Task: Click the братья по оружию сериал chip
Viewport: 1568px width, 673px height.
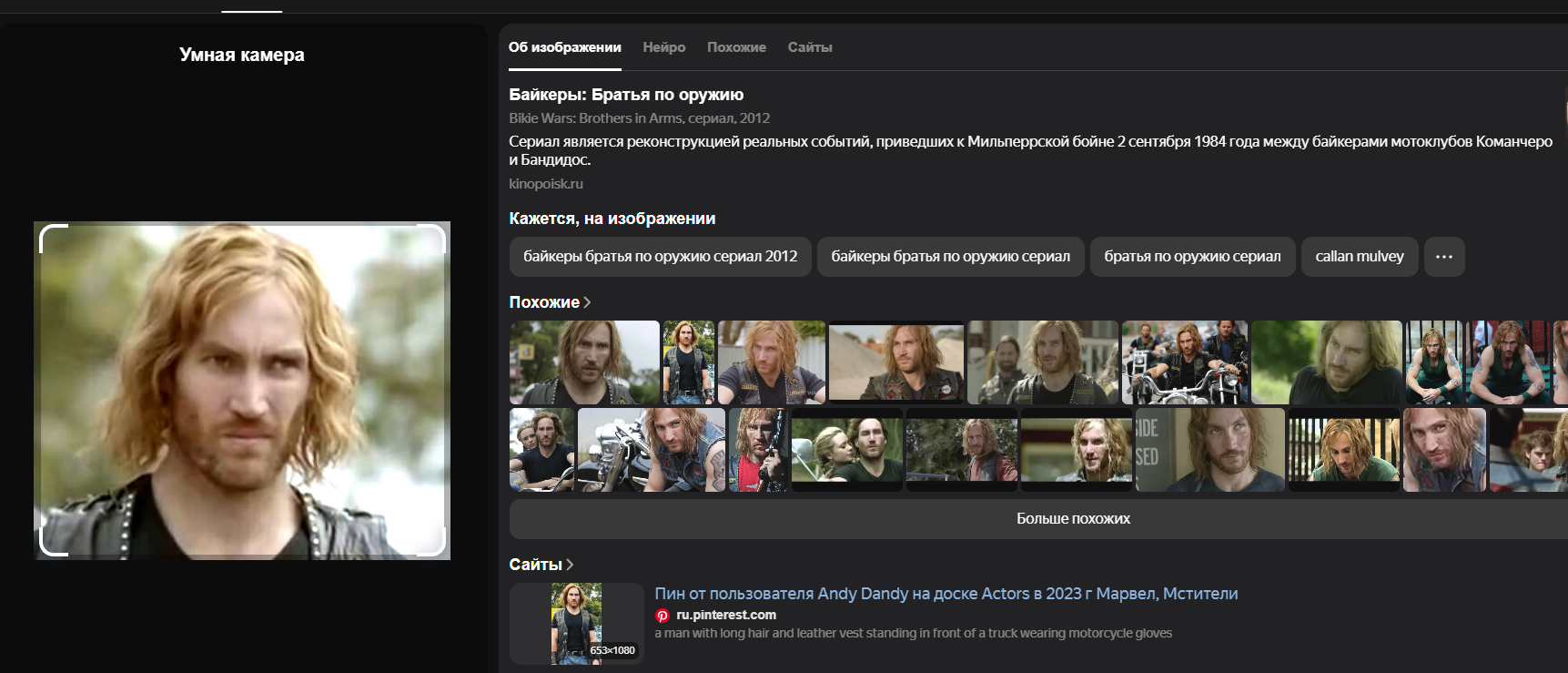Action: point(1192,257)
